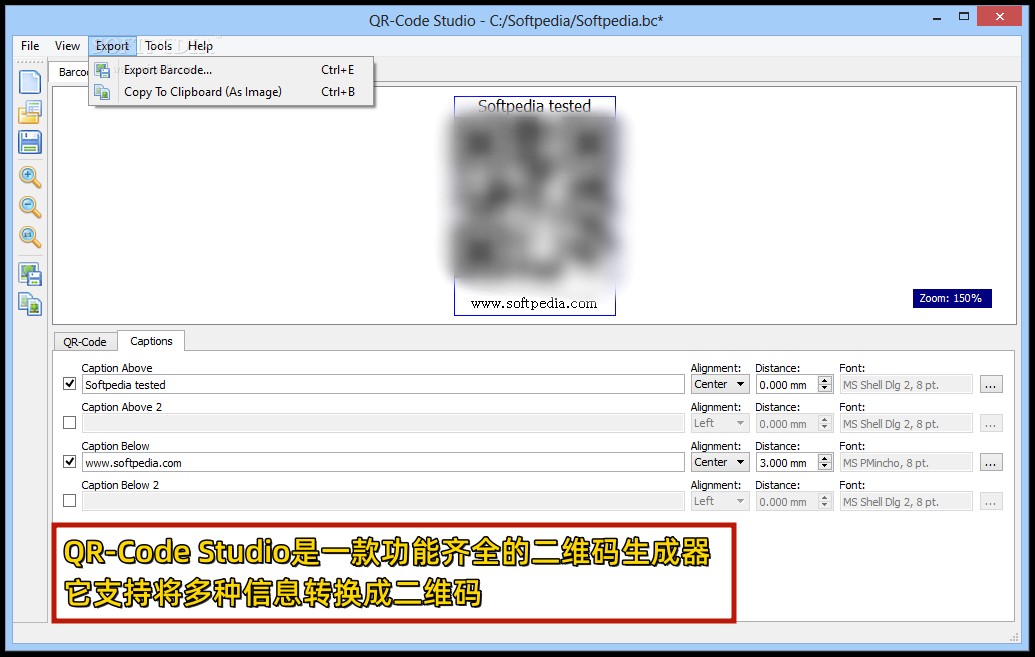Enable the Caption Below 2 checkbox
This screenshot has height=657, width=1035.
tap(69, 501)
